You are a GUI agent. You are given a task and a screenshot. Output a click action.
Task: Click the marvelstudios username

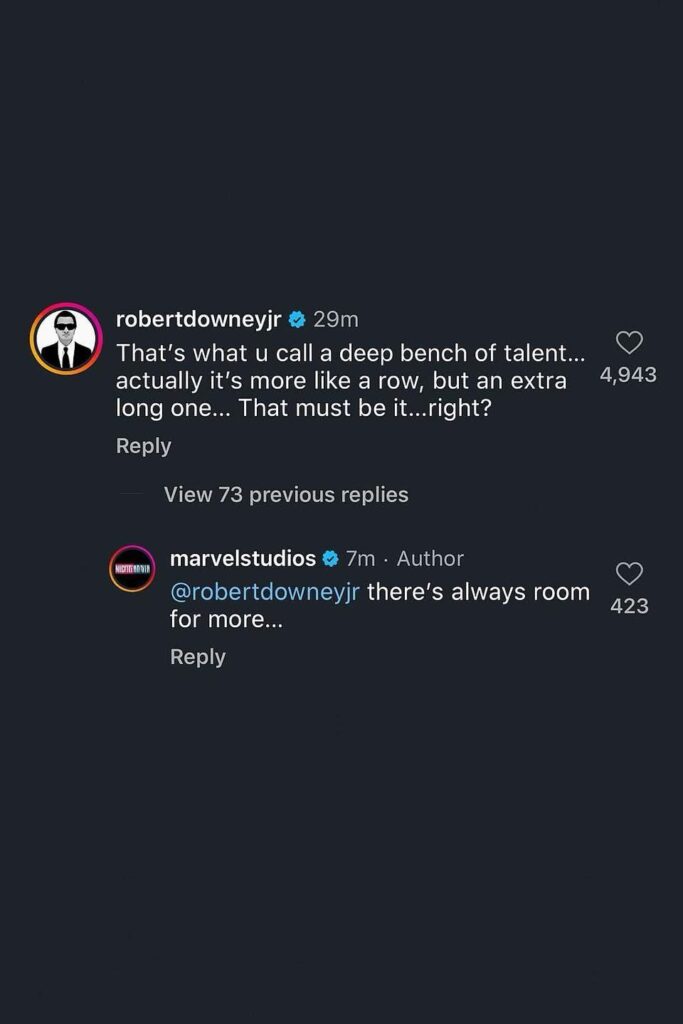tap(243, 558)
